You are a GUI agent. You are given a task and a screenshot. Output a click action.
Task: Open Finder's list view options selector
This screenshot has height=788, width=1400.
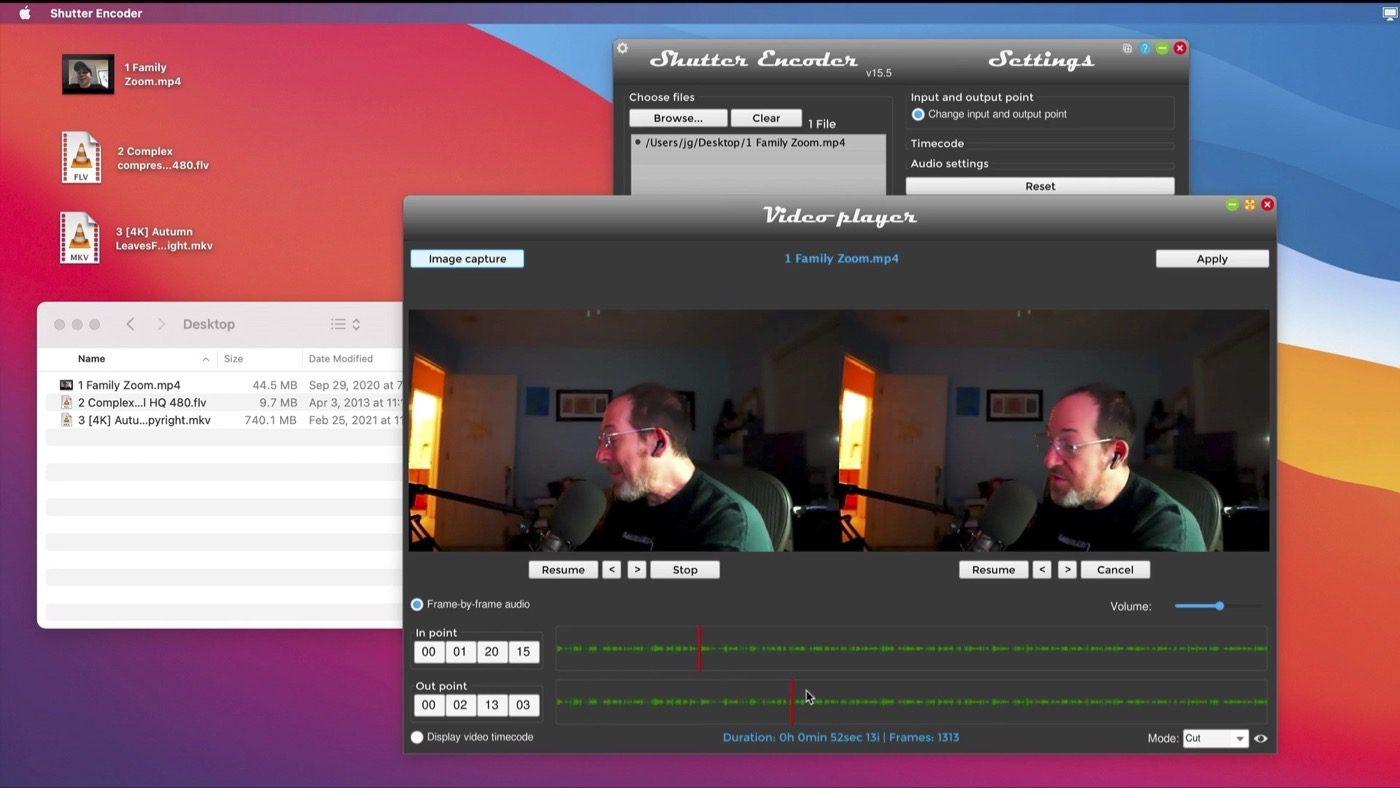(345, 324)
